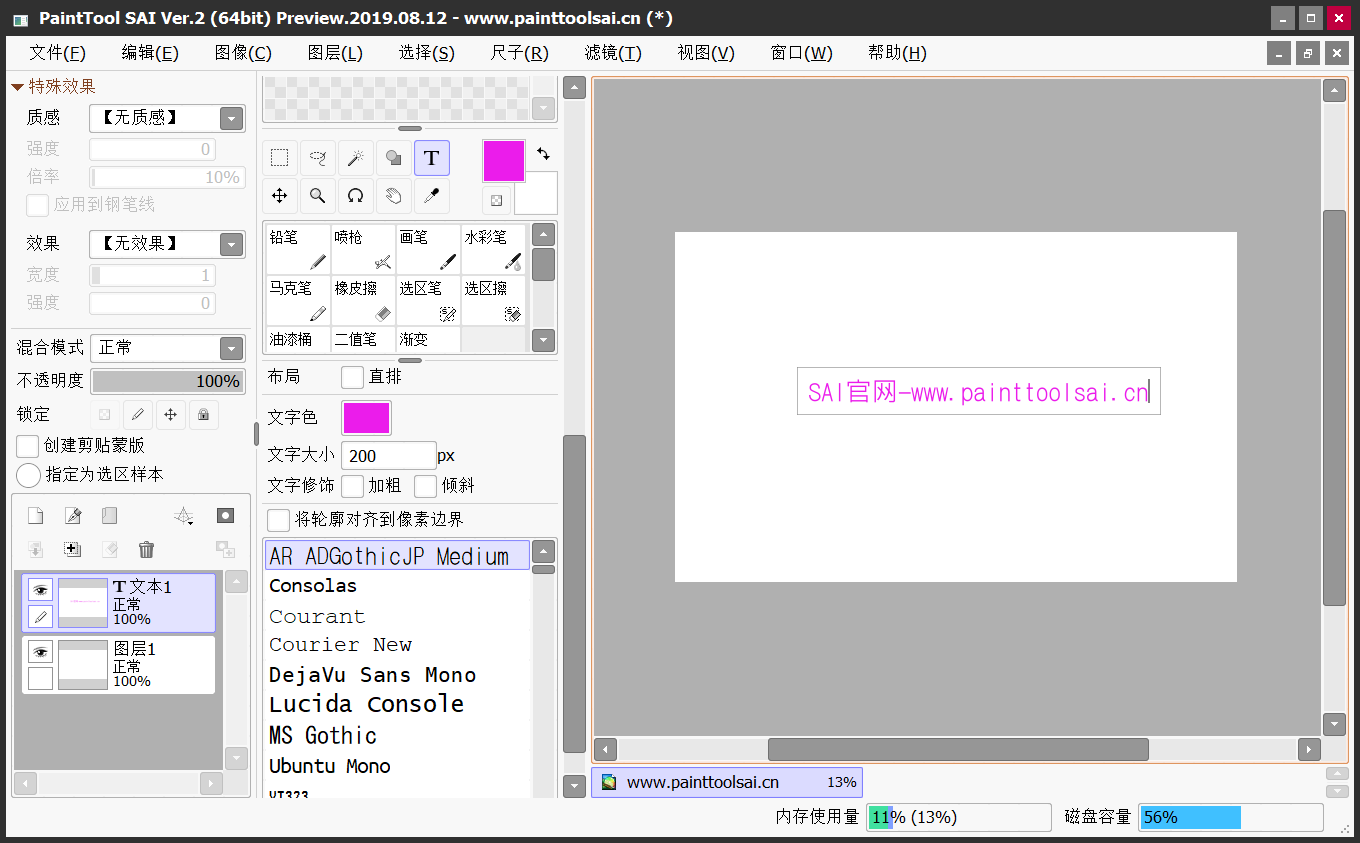Toggle lock all padlock icon

pos(203,414)
